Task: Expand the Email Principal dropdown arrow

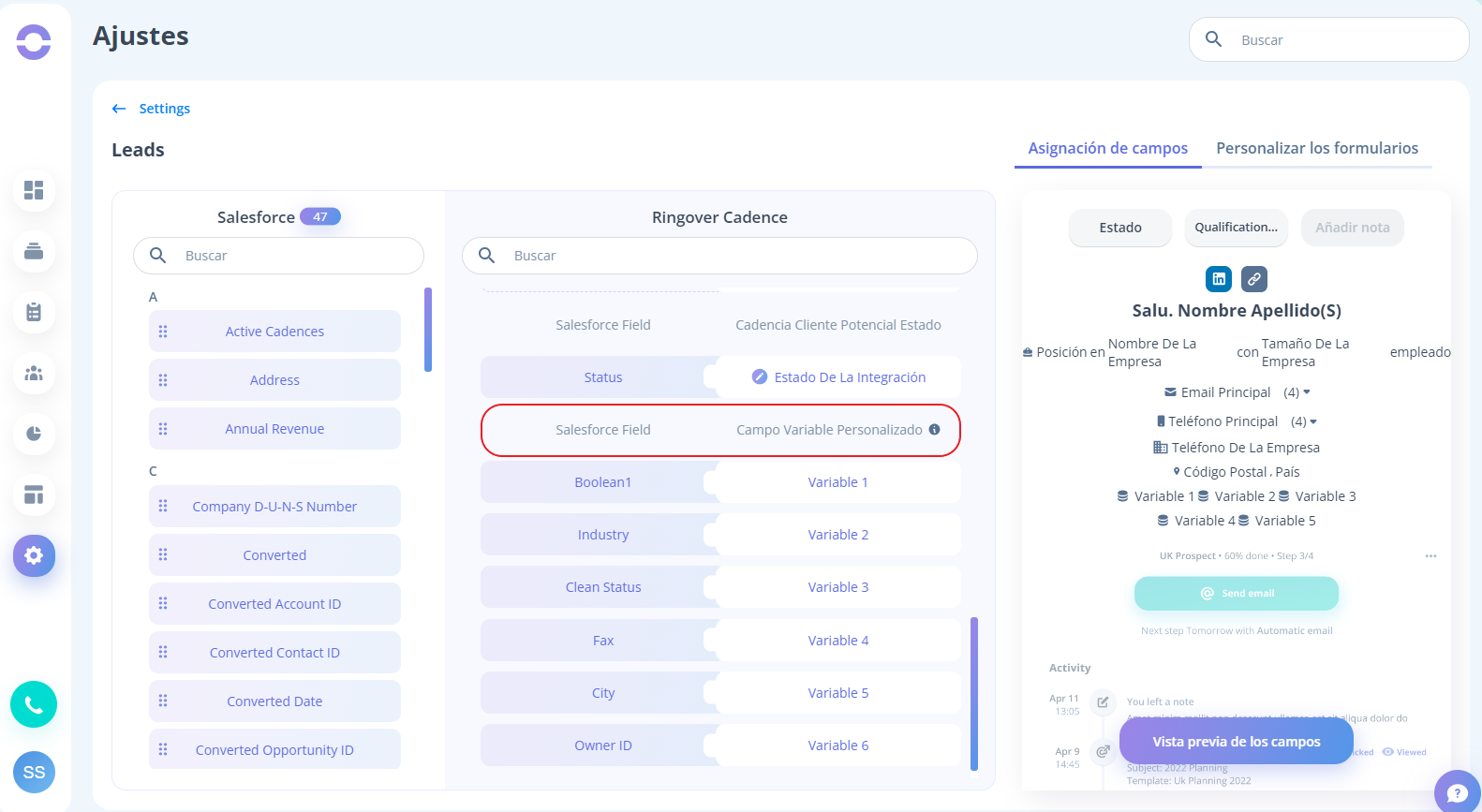Action: [1307, 392]
